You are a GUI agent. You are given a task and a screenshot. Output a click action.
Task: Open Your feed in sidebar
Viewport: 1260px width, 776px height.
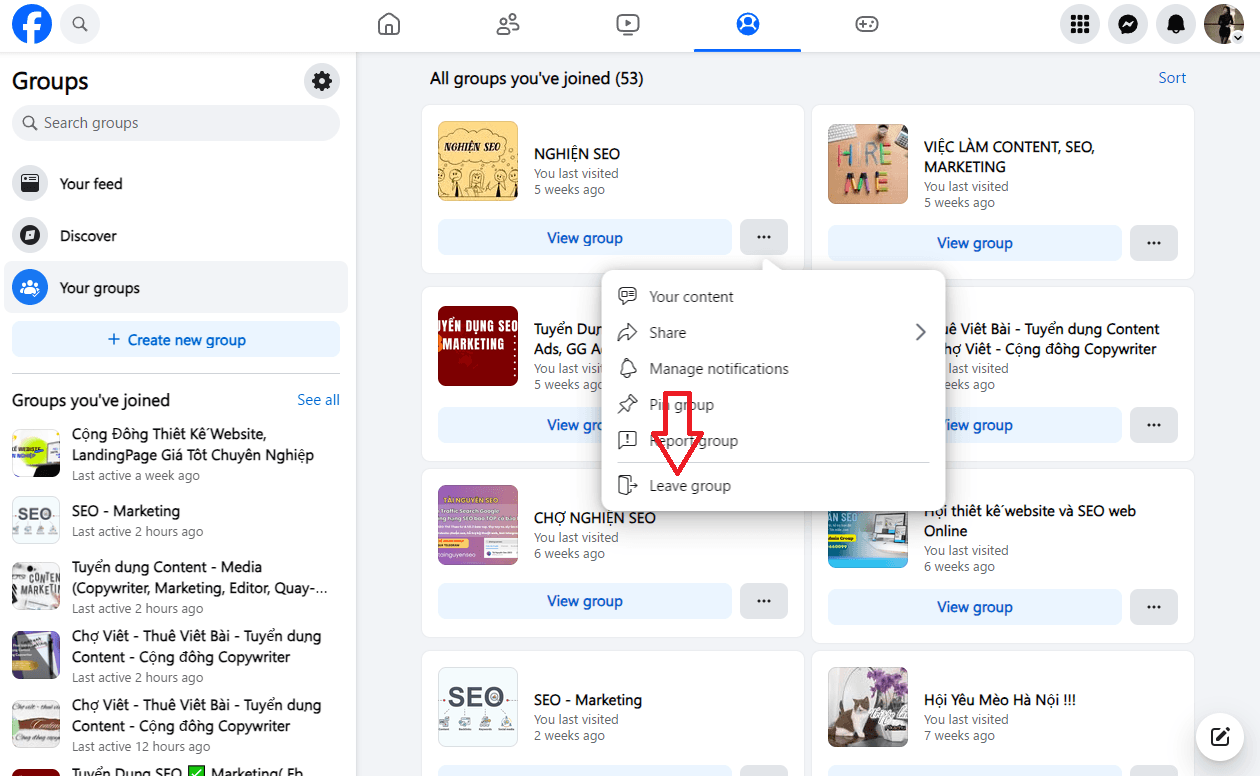pos(176,184)
